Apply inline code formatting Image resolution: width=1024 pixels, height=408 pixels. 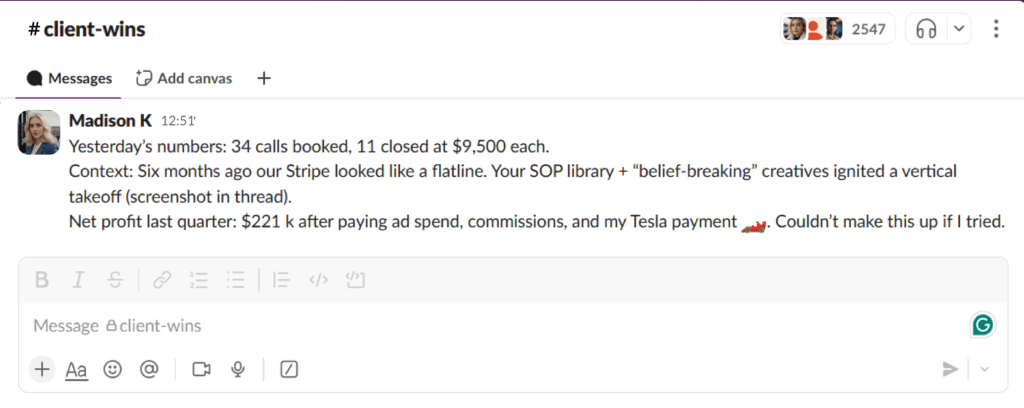tap(318, 280)
